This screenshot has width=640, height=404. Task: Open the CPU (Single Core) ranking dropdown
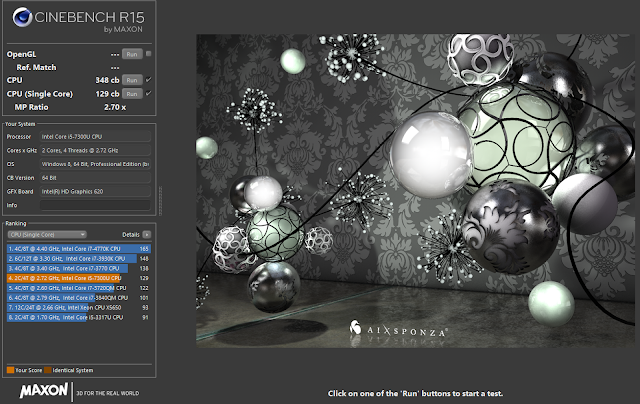pyautogui.click(x=47, y=235)
